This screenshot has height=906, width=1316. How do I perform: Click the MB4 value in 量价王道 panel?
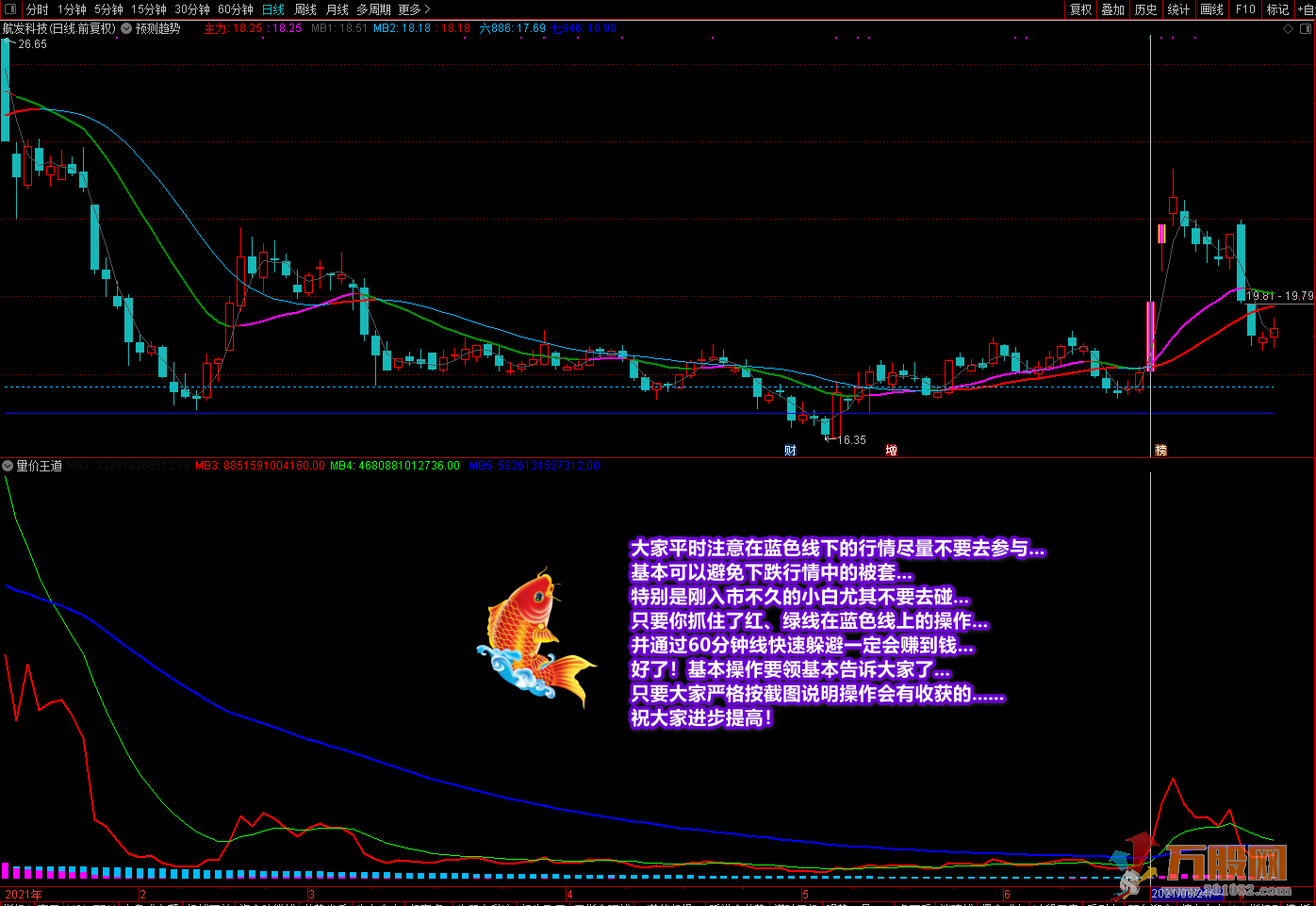point(395,466)
